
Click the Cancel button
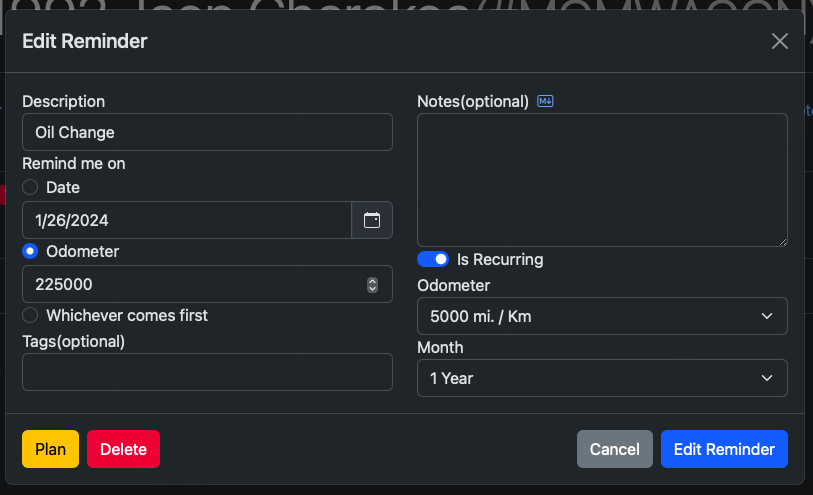click(614, 449)
